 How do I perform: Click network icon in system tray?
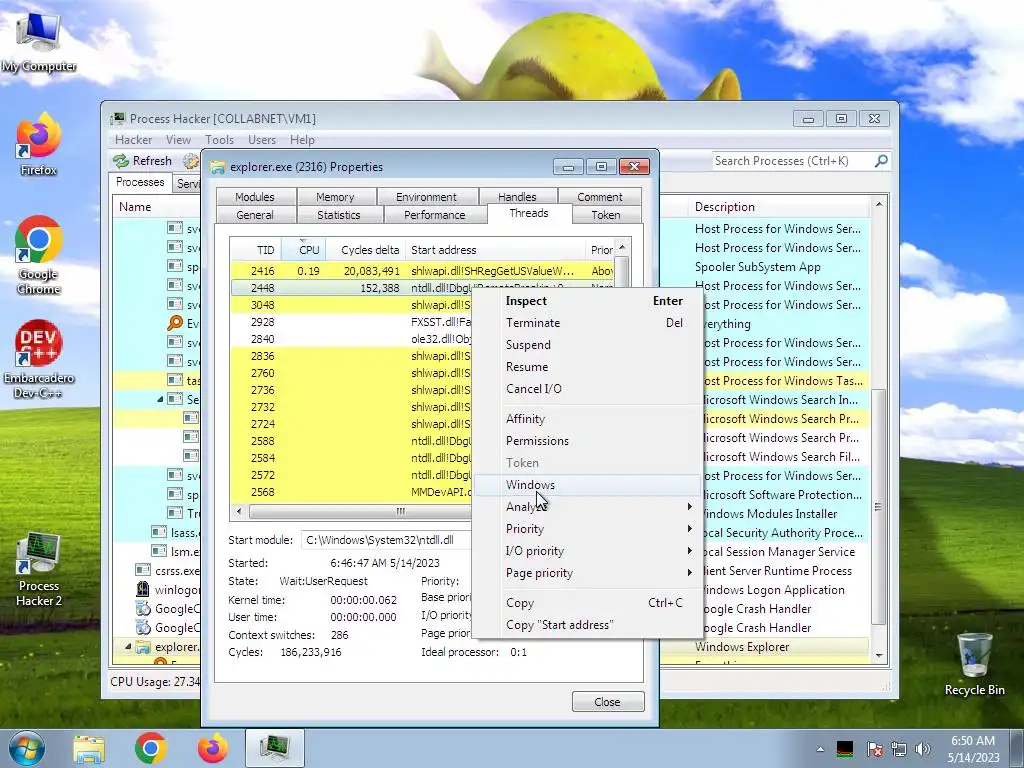[x=899, y=749]
